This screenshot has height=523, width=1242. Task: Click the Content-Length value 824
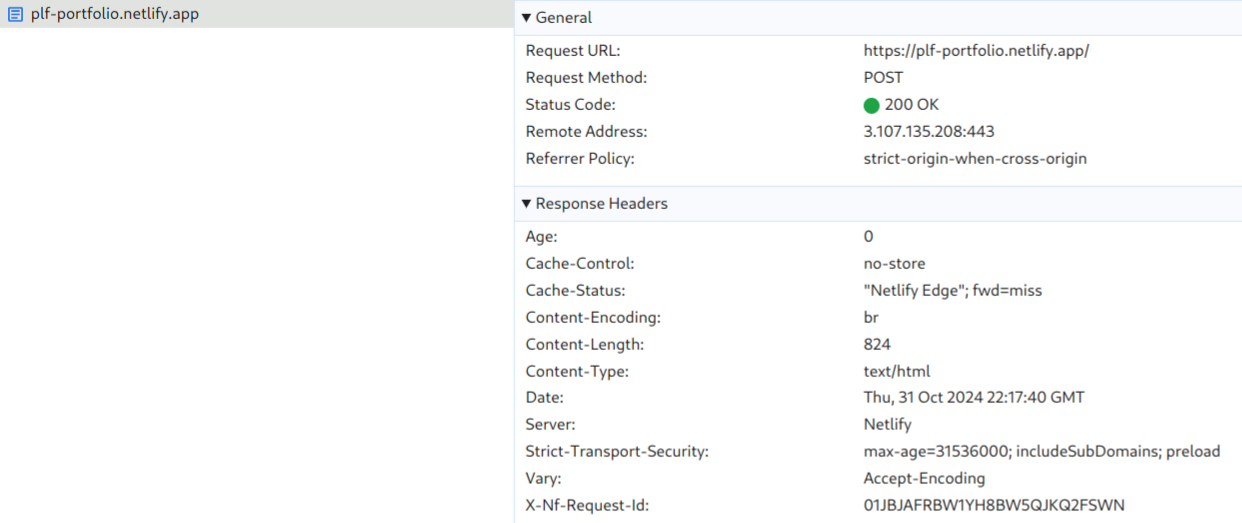(877, 345)
